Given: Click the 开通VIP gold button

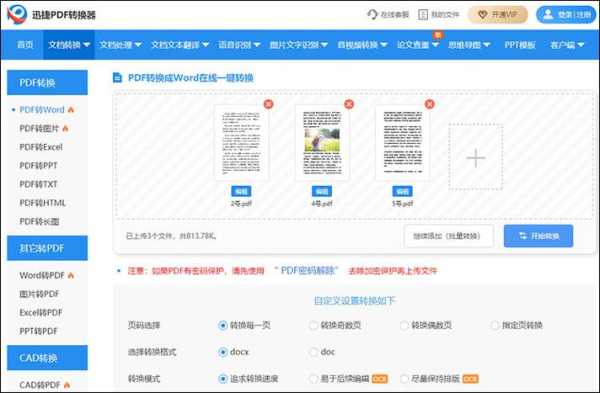Looking at the screenshot, I should pos(498,15).
